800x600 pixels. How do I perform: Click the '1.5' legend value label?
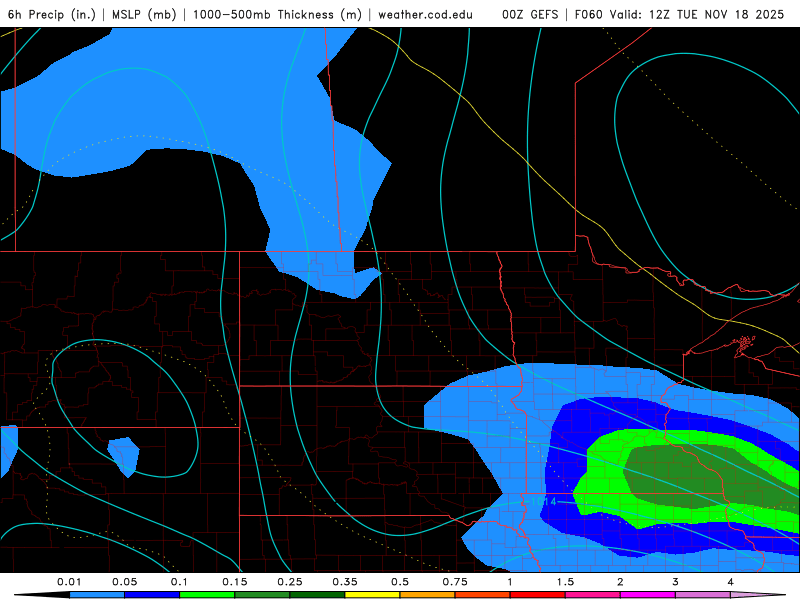pyautogui.click(x=565, y=582)
